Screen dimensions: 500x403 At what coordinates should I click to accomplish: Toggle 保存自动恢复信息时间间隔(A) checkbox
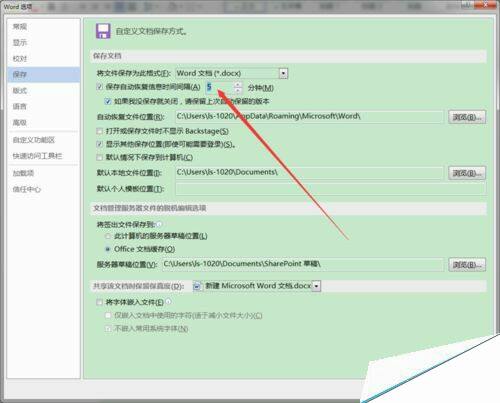99,87
